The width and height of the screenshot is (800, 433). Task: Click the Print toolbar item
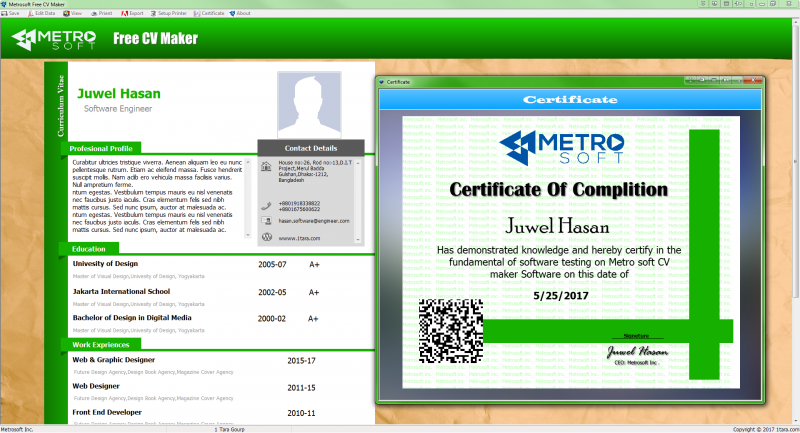[x=102, y=13]
